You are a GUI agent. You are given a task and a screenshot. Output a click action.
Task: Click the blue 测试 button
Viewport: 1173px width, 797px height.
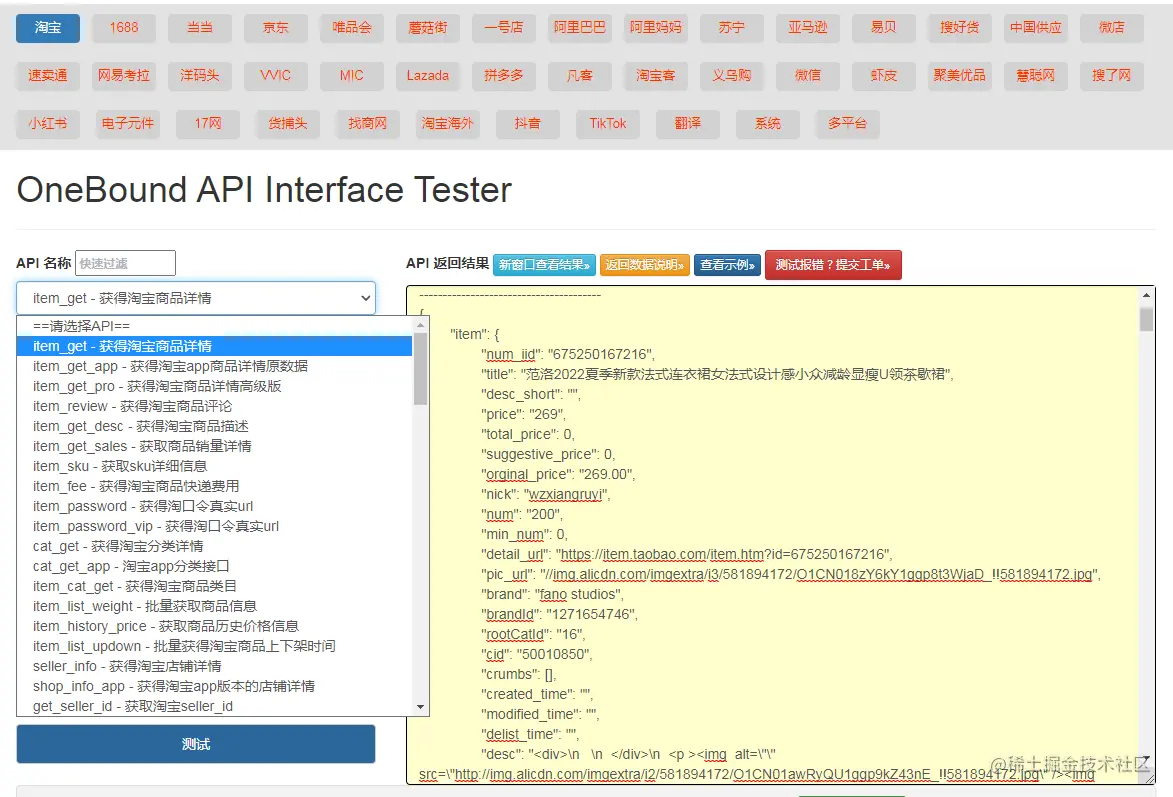(195, 744)
